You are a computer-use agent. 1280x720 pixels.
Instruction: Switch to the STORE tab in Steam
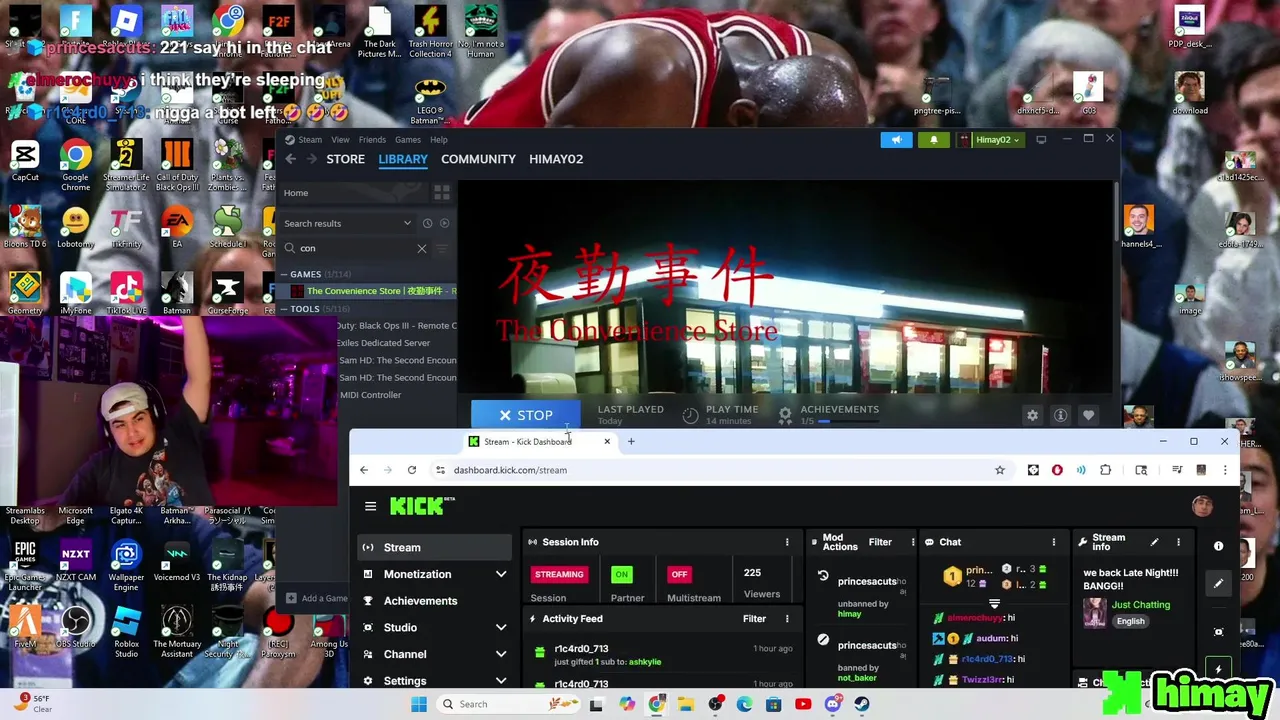click(345, 159)
